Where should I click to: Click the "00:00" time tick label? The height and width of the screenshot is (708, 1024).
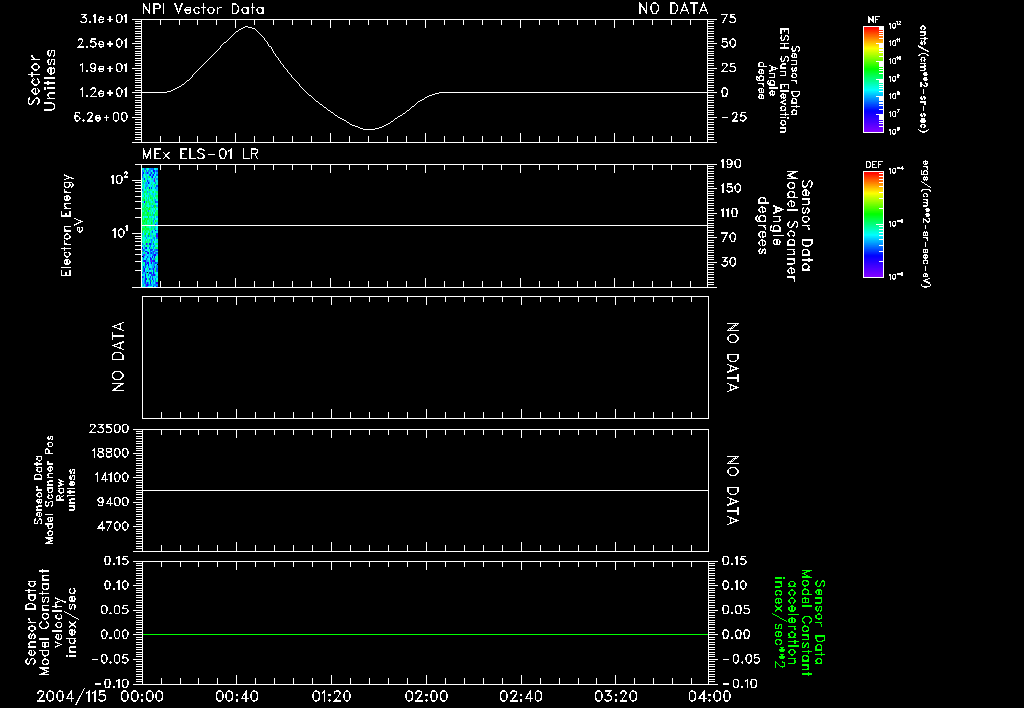142,696
